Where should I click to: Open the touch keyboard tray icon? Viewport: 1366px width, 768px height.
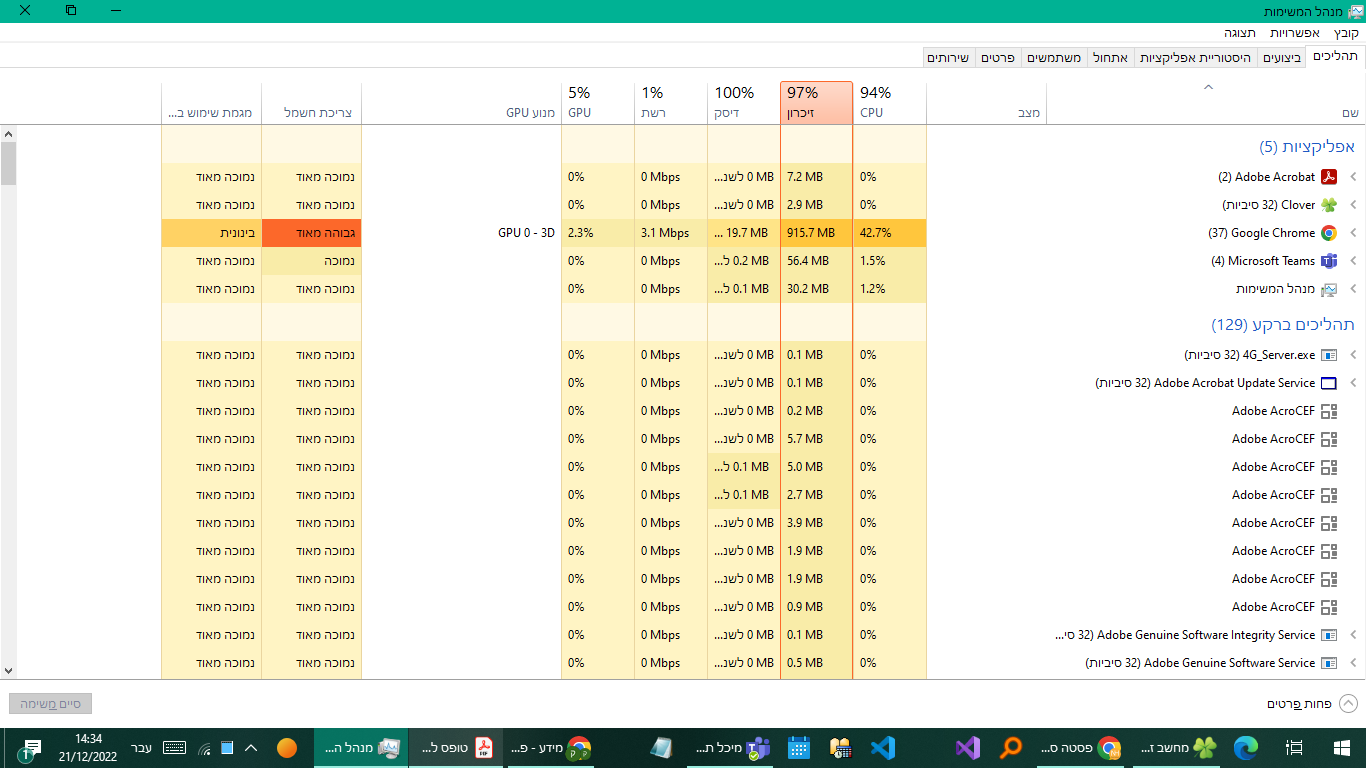[174, 748]
